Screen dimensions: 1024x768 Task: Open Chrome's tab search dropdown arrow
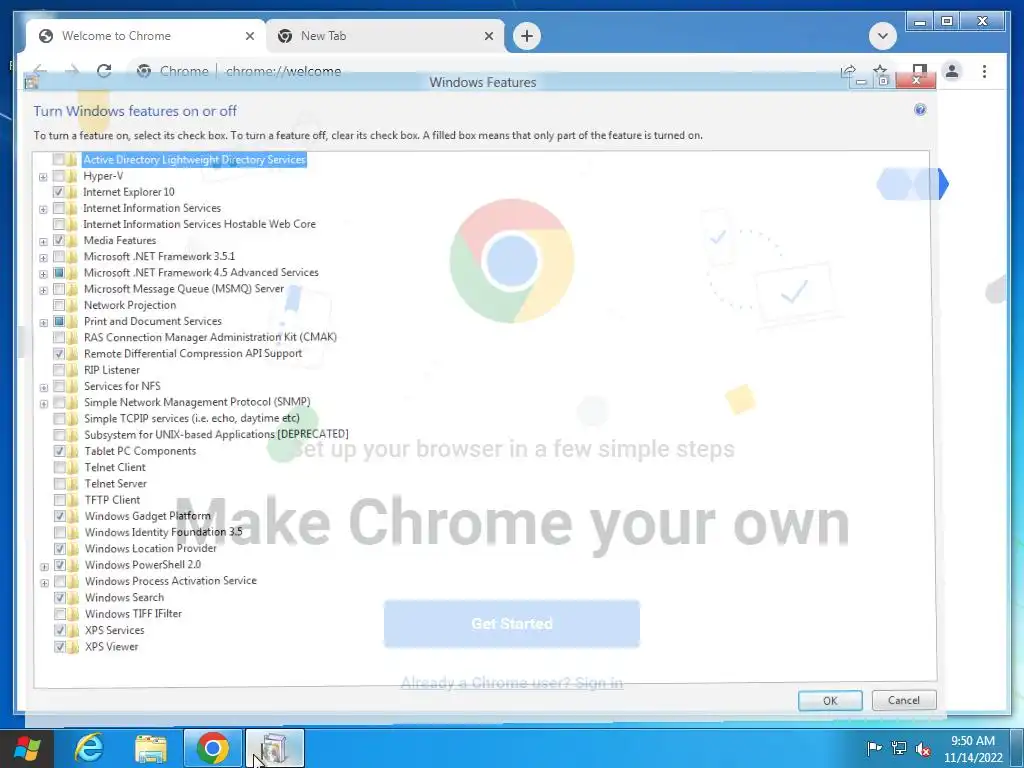[882, 36]
